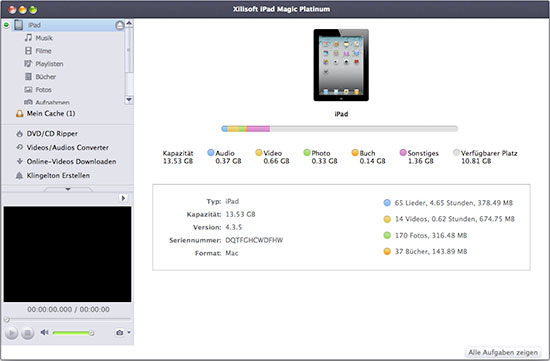The image size is (550, 361).
Task: Open Playlisten in the sidebar
Action: (x=49, y=64)
